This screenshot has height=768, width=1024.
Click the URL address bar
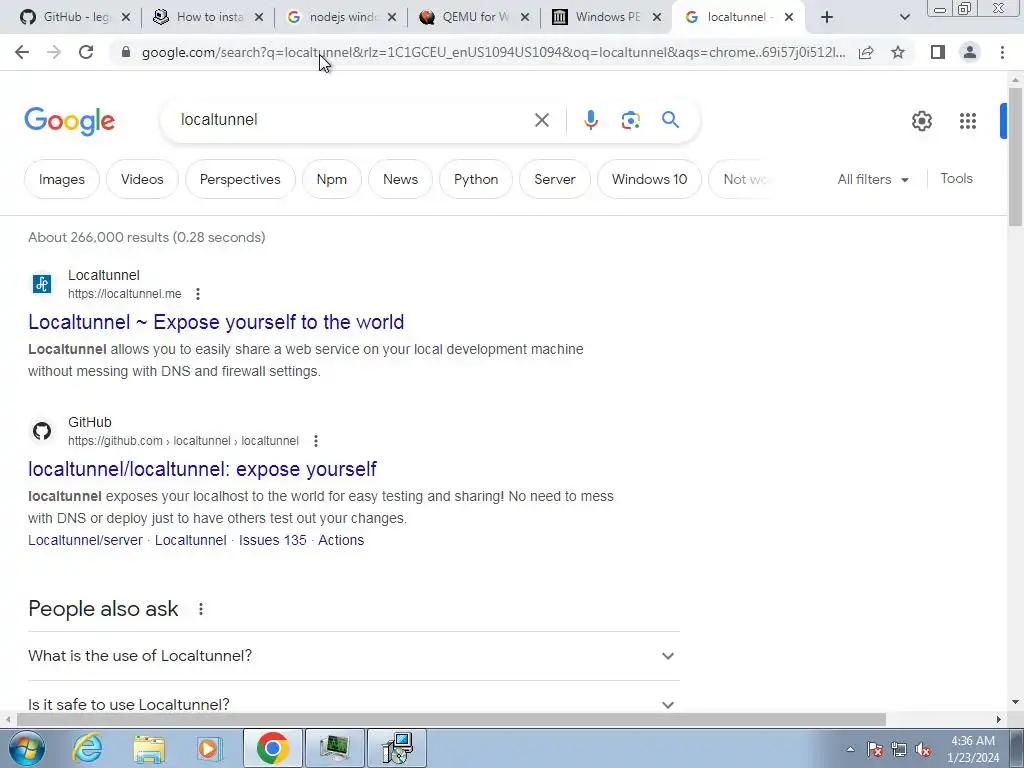(x=493, y=52)
